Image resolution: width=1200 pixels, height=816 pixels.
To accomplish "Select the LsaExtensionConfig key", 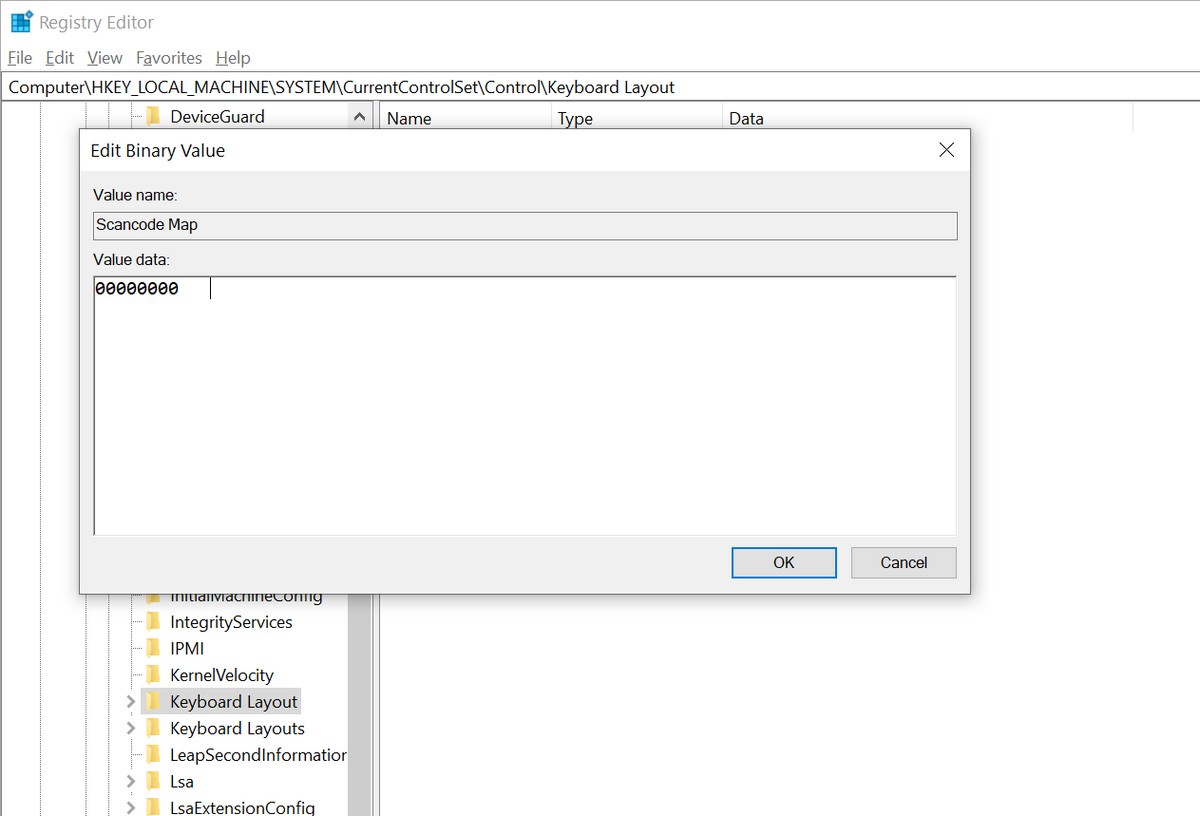I will [243, 807].
